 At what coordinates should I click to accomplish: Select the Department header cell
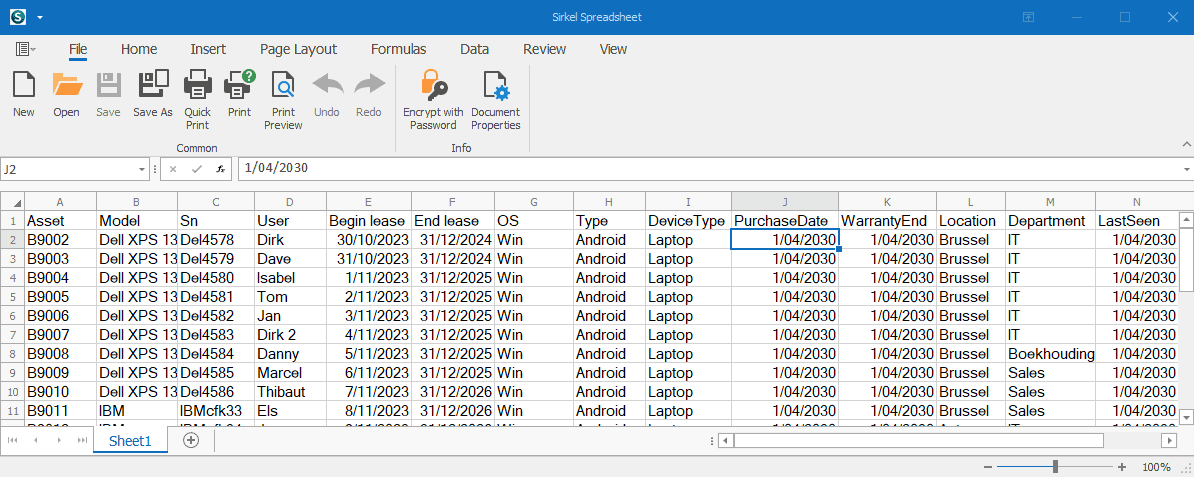[1051, 220]
